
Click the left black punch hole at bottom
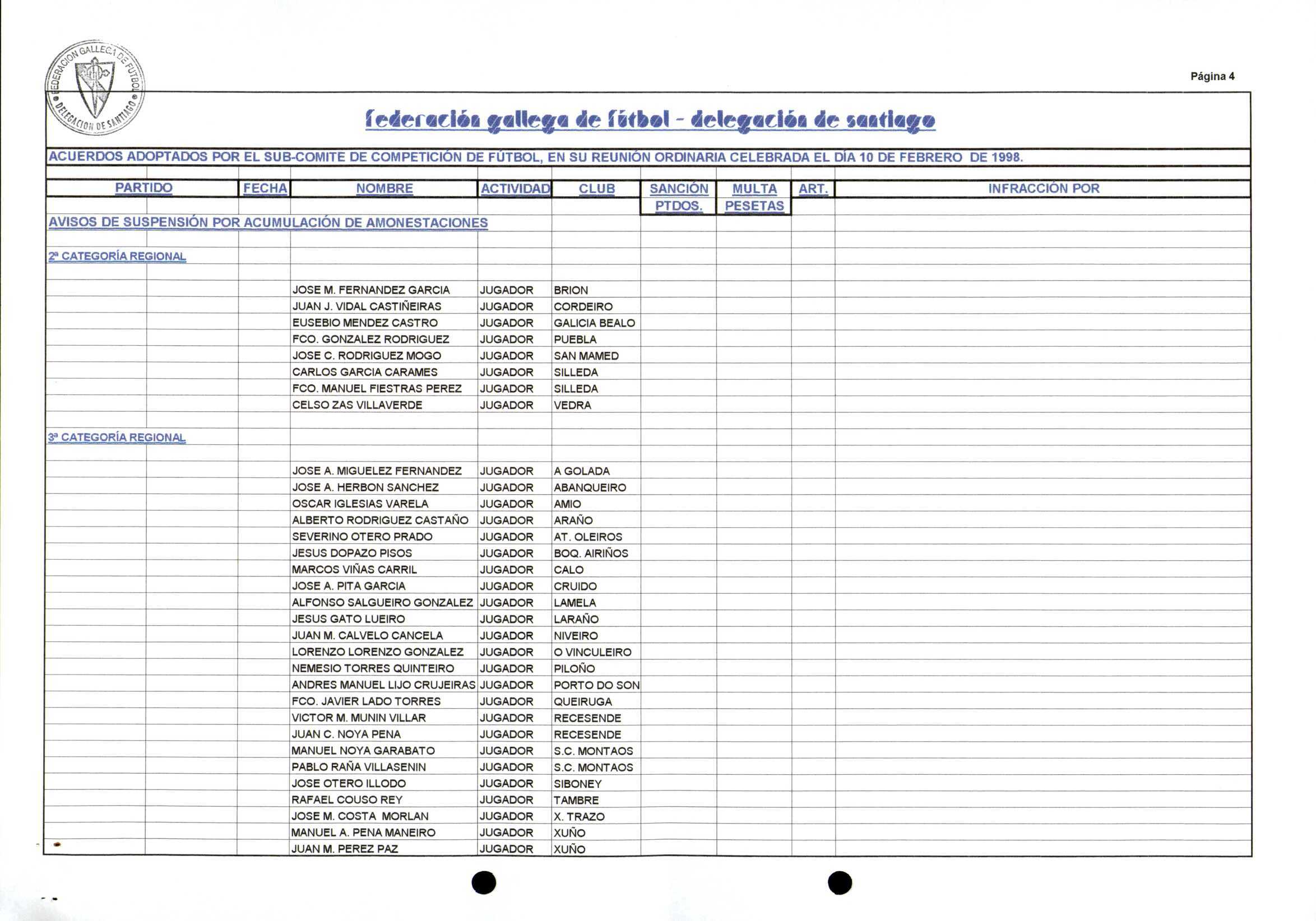coord(483,883)
